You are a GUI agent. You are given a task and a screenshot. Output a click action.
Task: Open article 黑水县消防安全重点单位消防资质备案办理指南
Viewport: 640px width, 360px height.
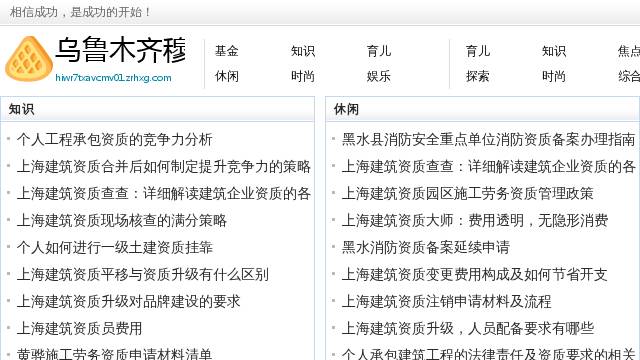tap(489, 140)
